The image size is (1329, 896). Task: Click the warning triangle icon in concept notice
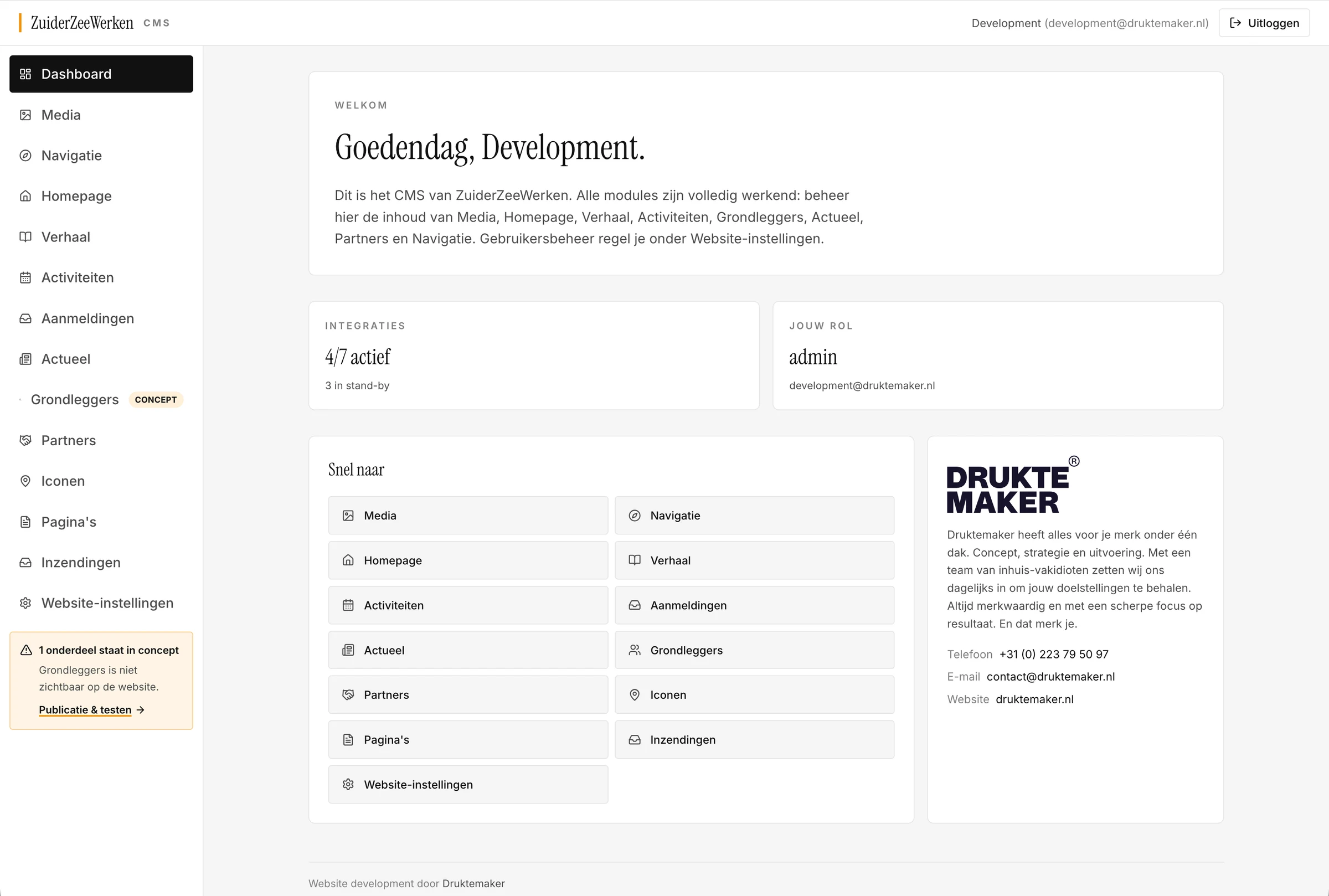[26, 650]
